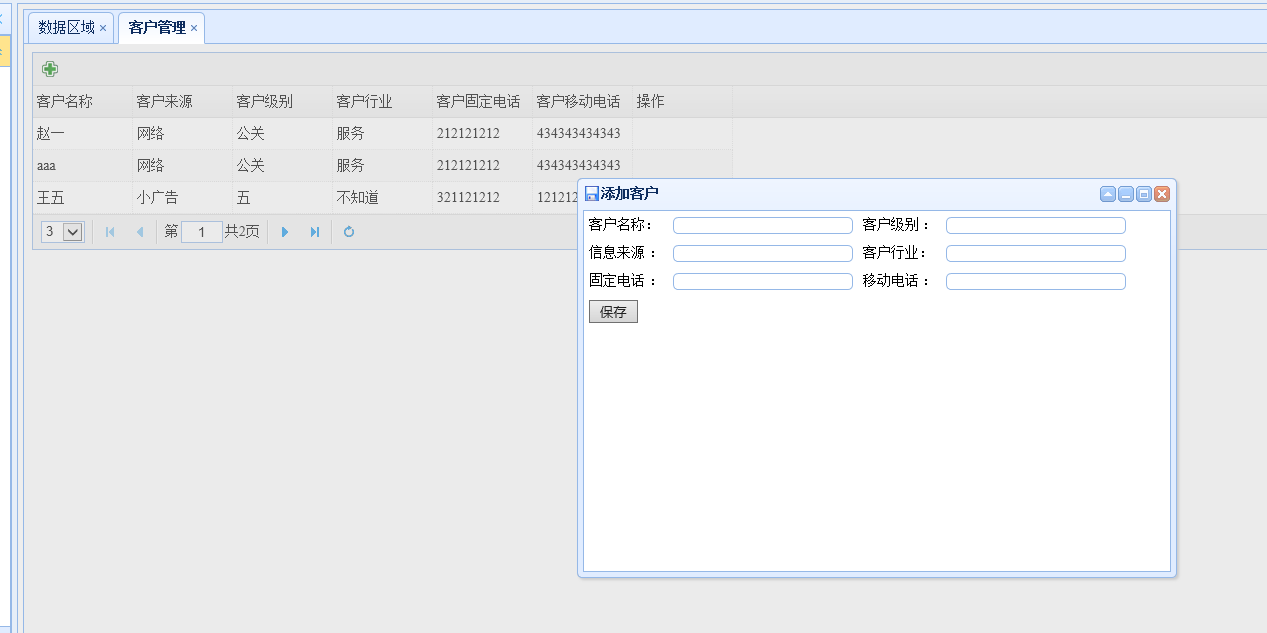
Task: Refresh the customer list with the reload icon
Action: click(x=349, y=231)
